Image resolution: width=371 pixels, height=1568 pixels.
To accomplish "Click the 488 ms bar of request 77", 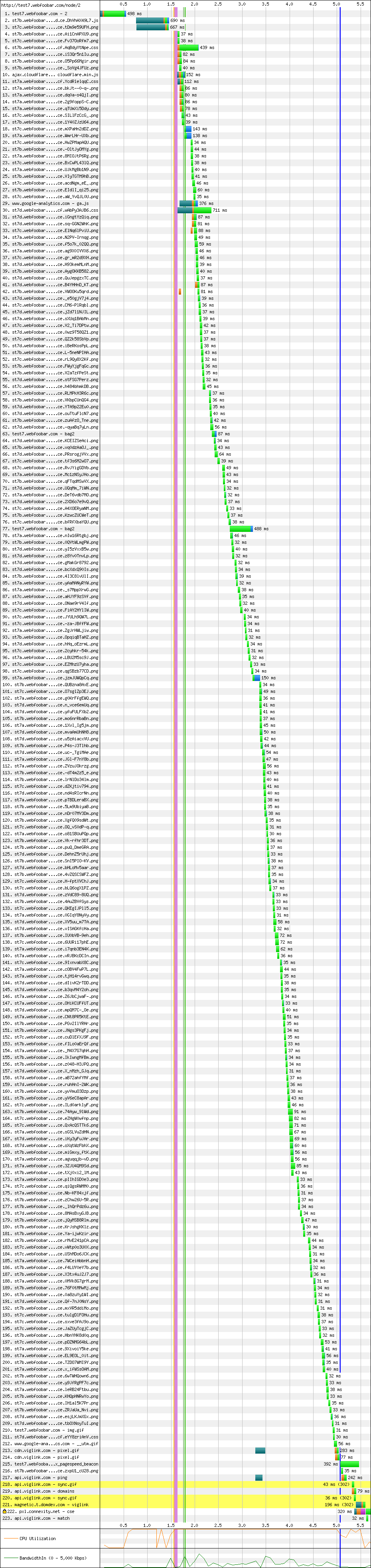I will point(241,529).
